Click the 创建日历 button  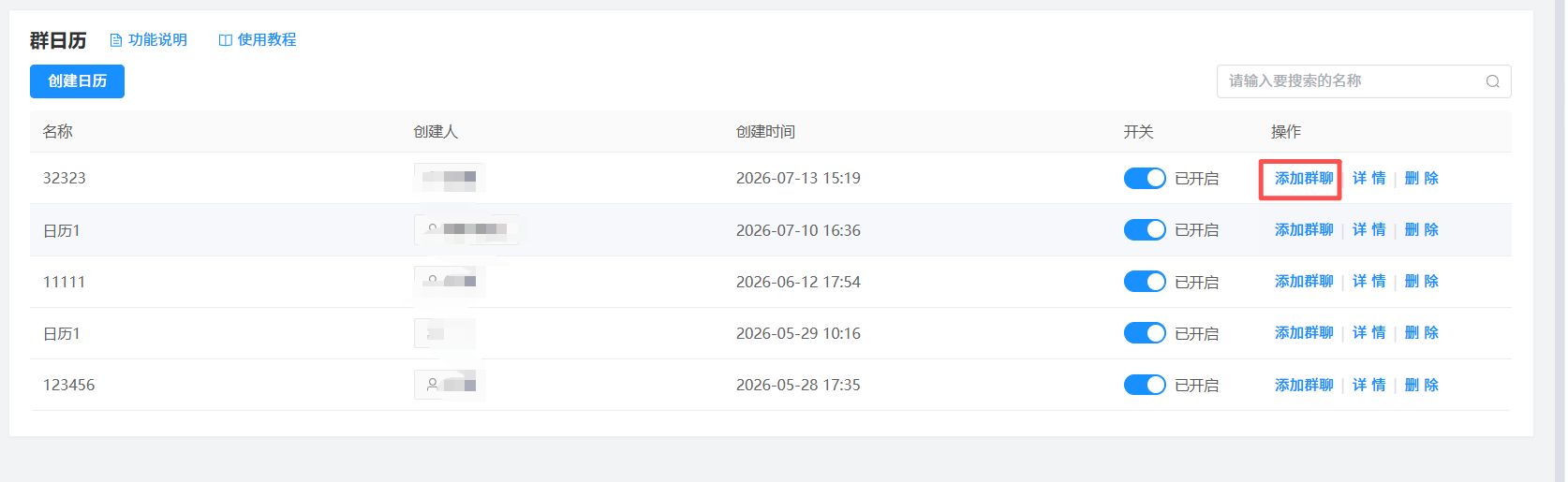[x=77, y=81]
